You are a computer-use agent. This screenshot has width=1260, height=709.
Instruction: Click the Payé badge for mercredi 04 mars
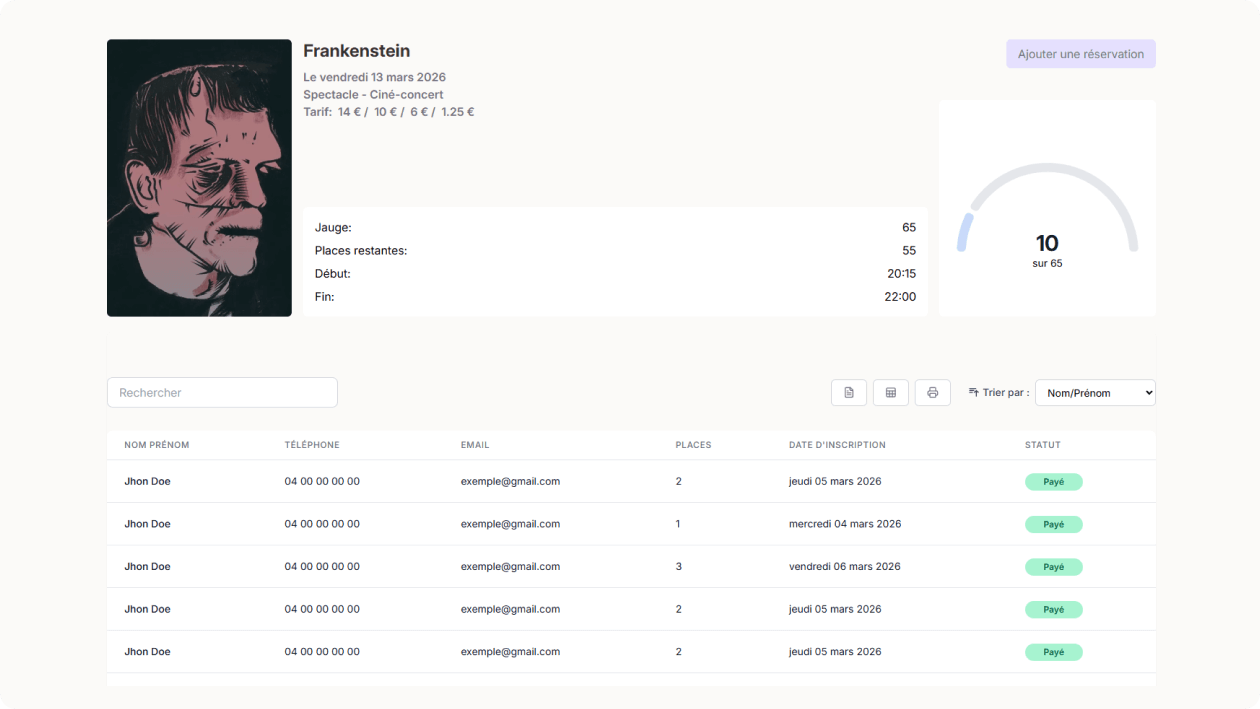point(1053,524)
